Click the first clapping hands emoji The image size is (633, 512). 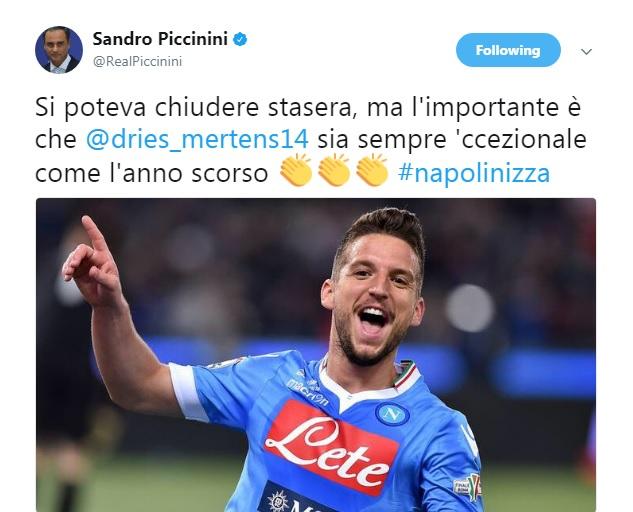tap(296, 170)
